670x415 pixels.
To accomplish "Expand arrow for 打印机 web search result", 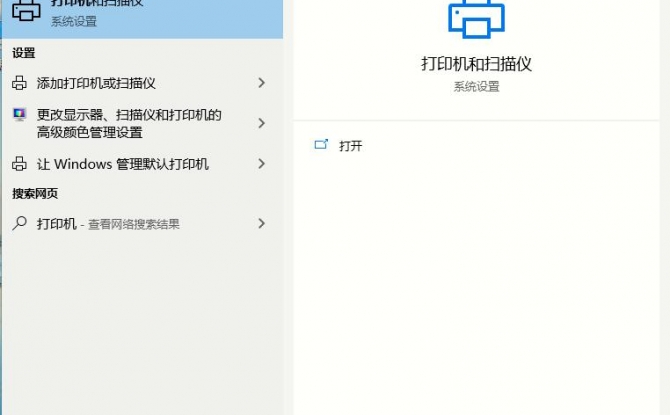I will [x=262, y=224].
